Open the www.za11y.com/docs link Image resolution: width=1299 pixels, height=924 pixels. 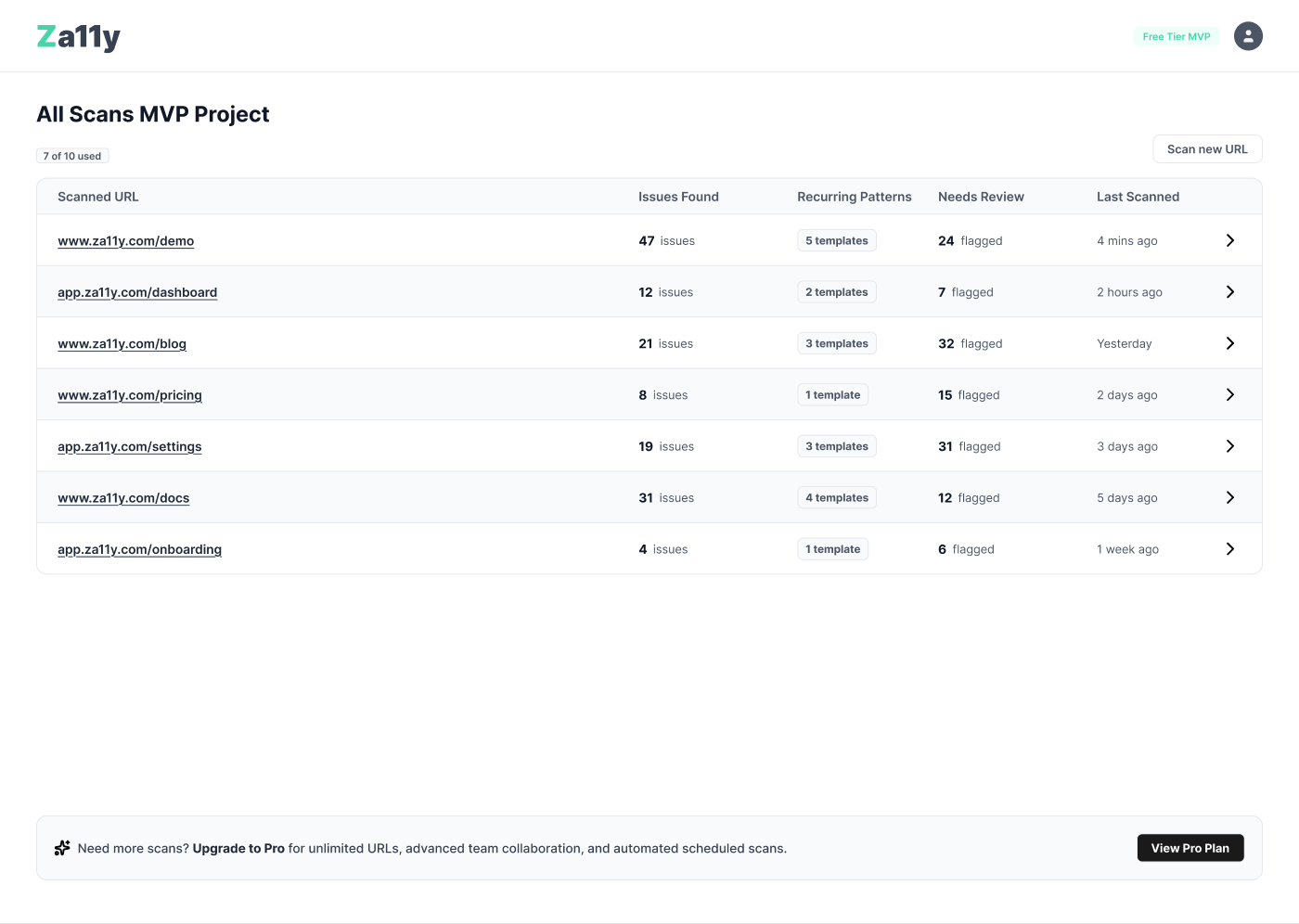coord(123,498)
